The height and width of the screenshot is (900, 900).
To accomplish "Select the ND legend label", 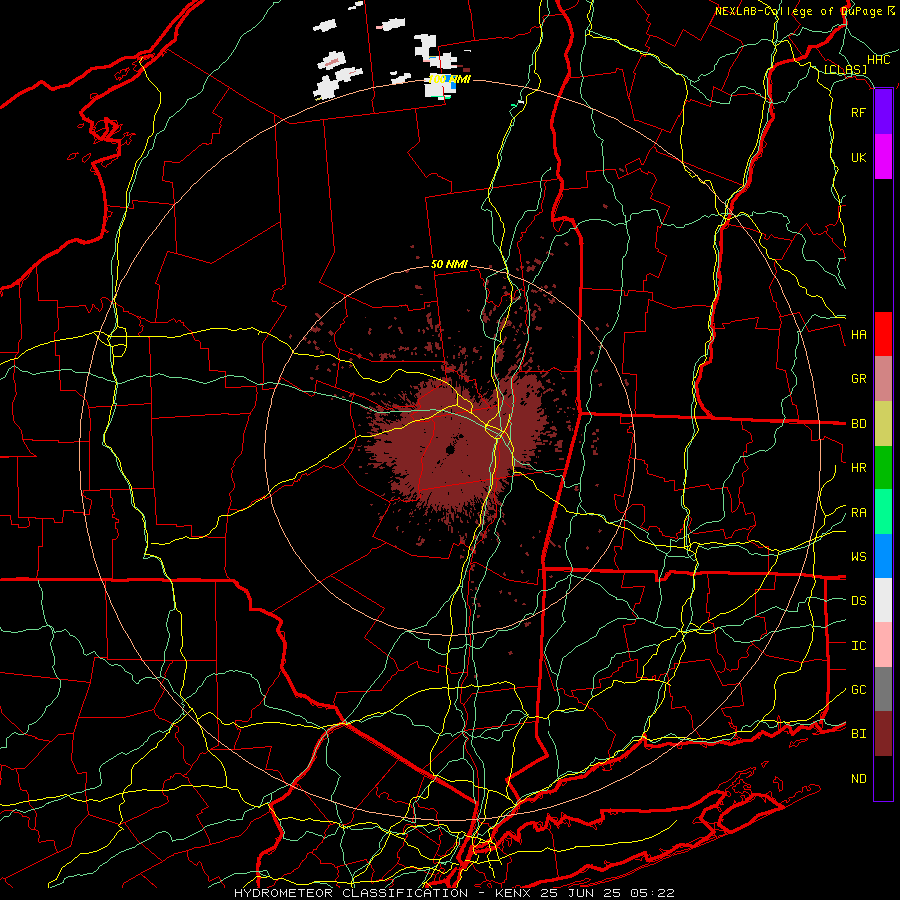I will pyautogui.click(x=858, y=779).
